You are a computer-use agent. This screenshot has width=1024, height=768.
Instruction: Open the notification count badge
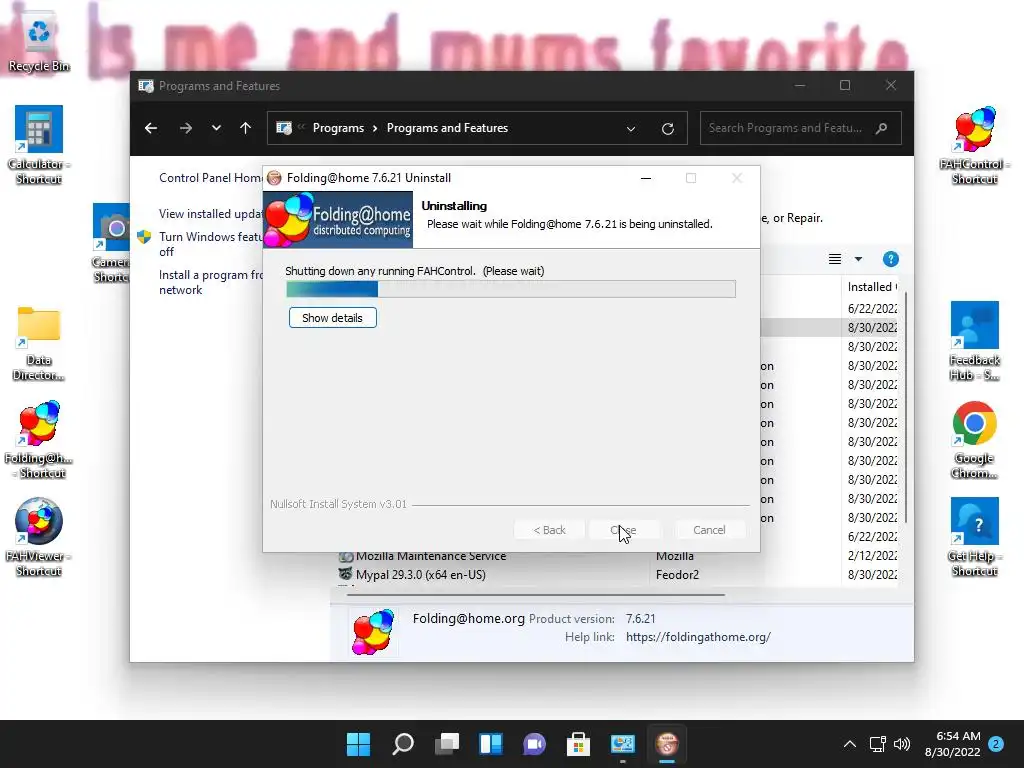coord(996,744)
